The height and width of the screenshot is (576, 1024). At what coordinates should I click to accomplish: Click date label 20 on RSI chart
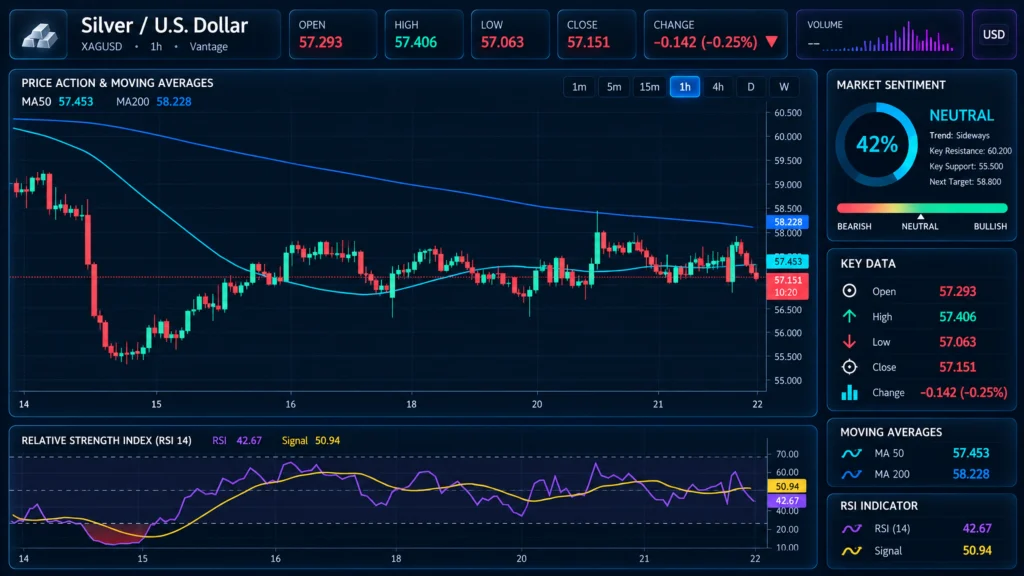(x=521, y=558)
